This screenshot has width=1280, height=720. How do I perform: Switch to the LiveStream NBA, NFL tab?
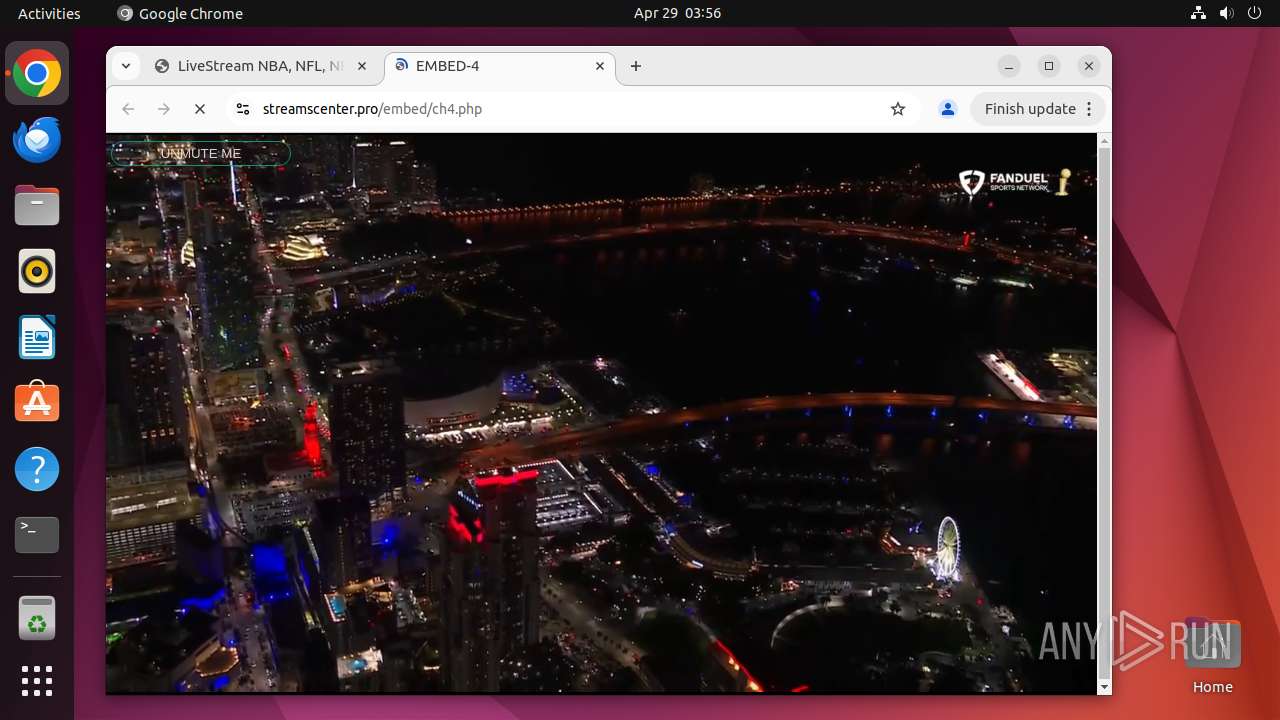[x=262, y=66]
